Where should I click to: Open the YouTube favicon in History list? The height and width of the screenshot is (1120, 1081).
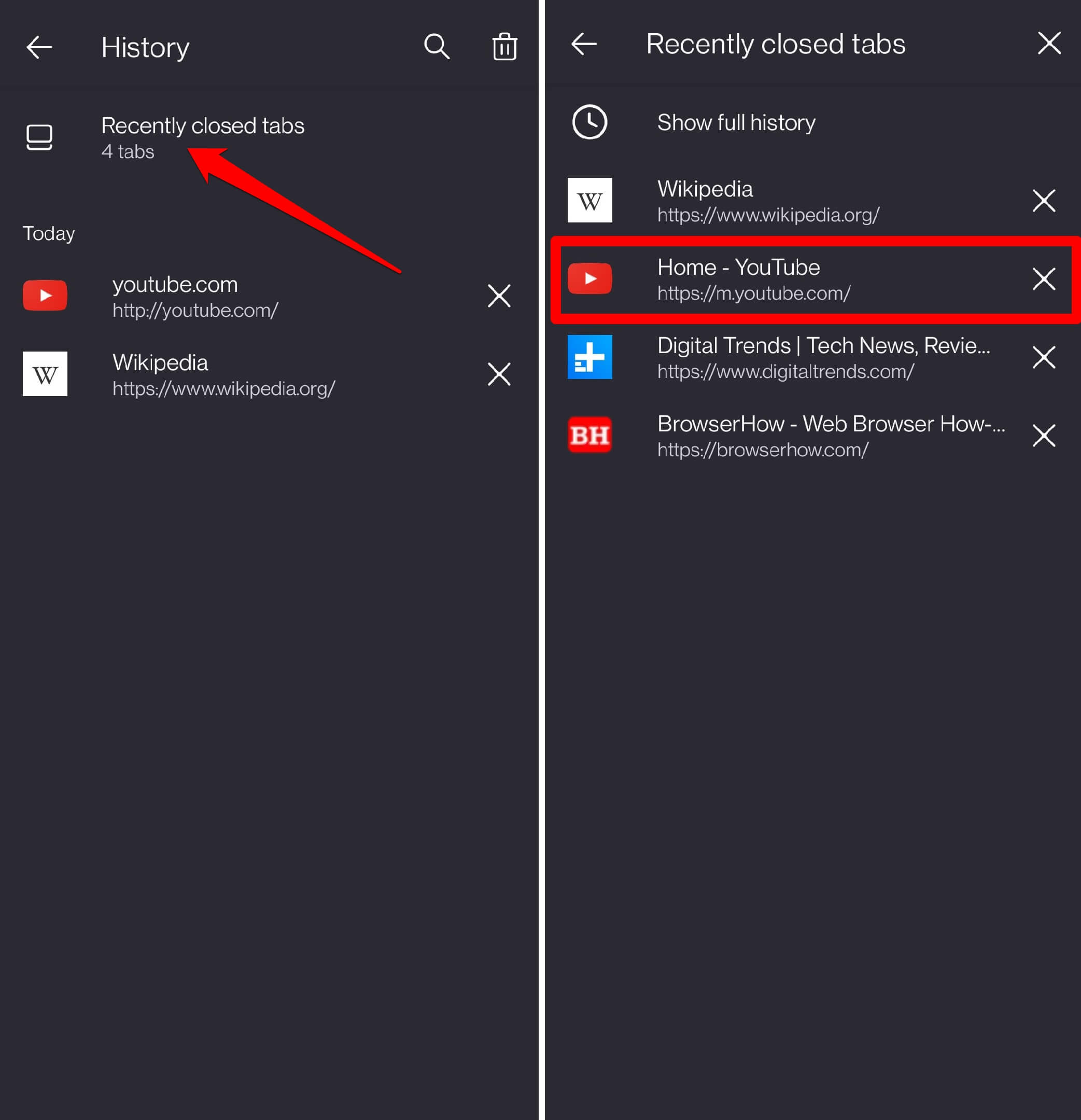pos(45,296)
